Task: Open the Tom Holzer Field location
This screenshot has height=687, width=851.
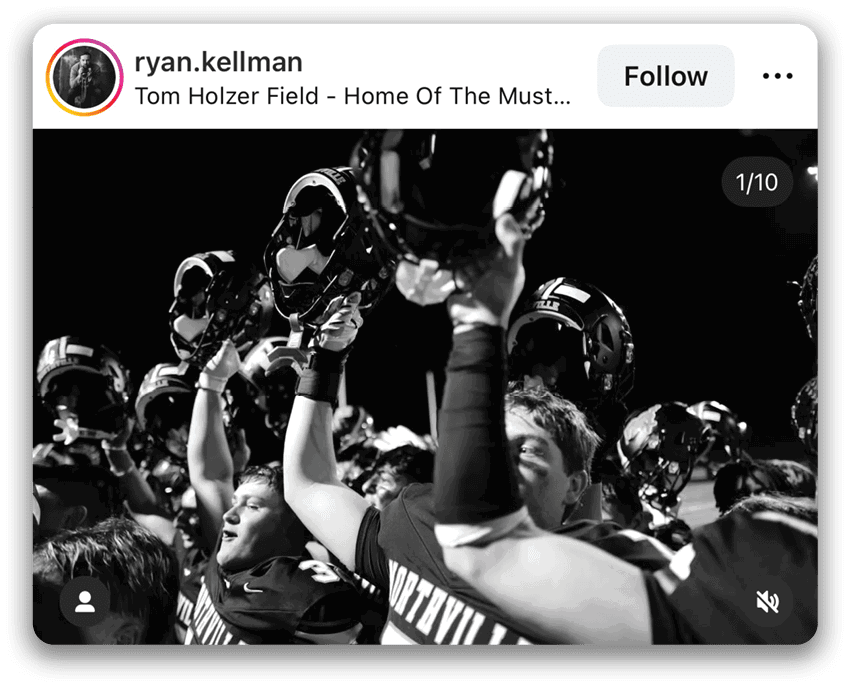Action: click(352, 97)
